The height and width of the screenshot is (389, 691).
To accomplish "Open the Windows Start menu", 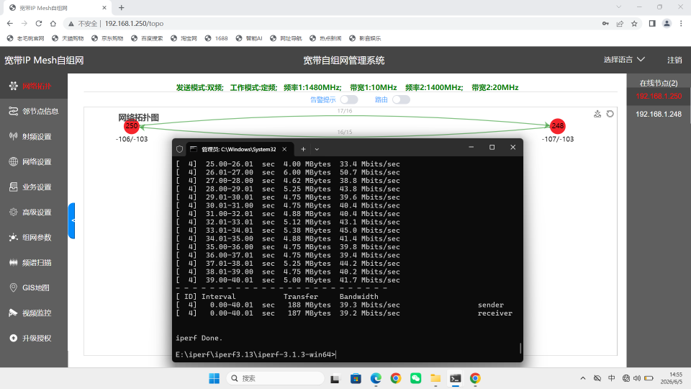I will (x=214, y=378).
